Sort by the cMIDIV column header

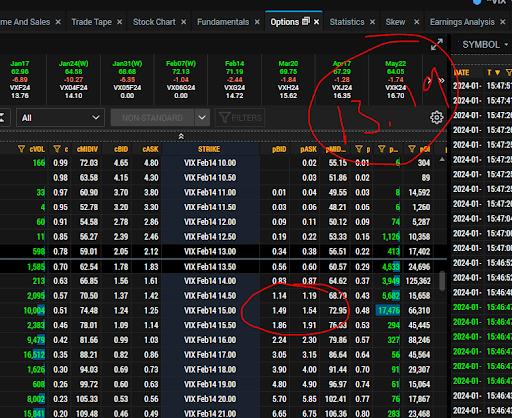(x=87, y=149)
